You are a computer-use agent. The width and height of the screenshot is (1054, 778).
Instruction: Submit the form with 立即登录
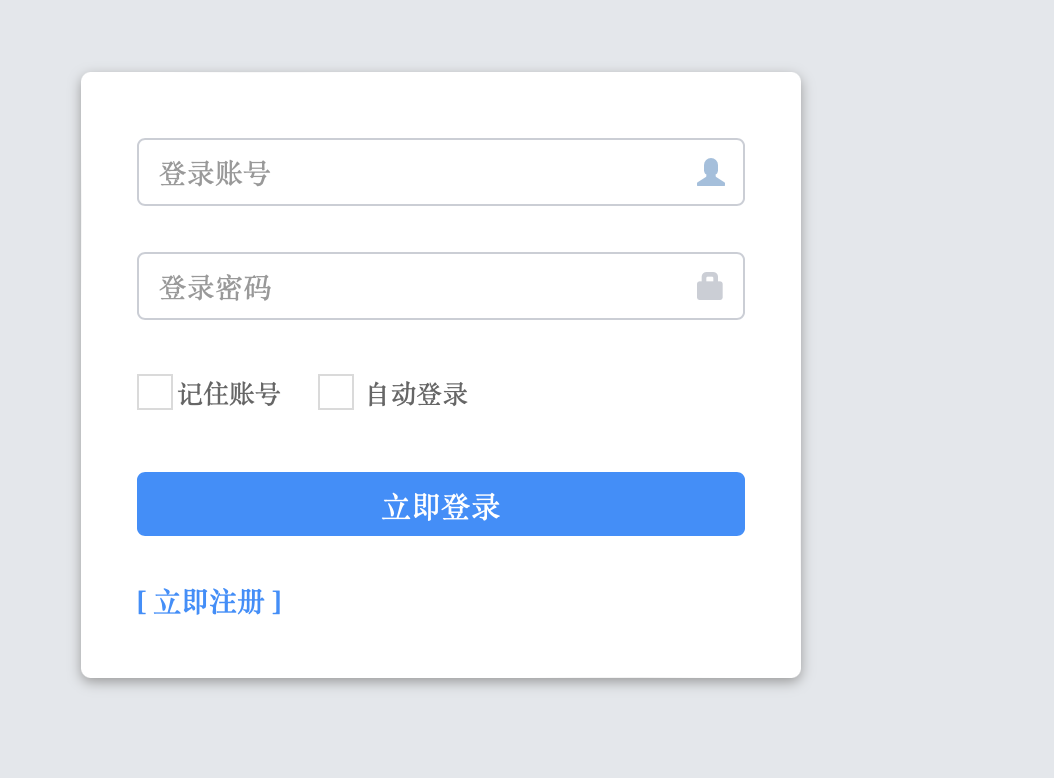pos(441,504)
